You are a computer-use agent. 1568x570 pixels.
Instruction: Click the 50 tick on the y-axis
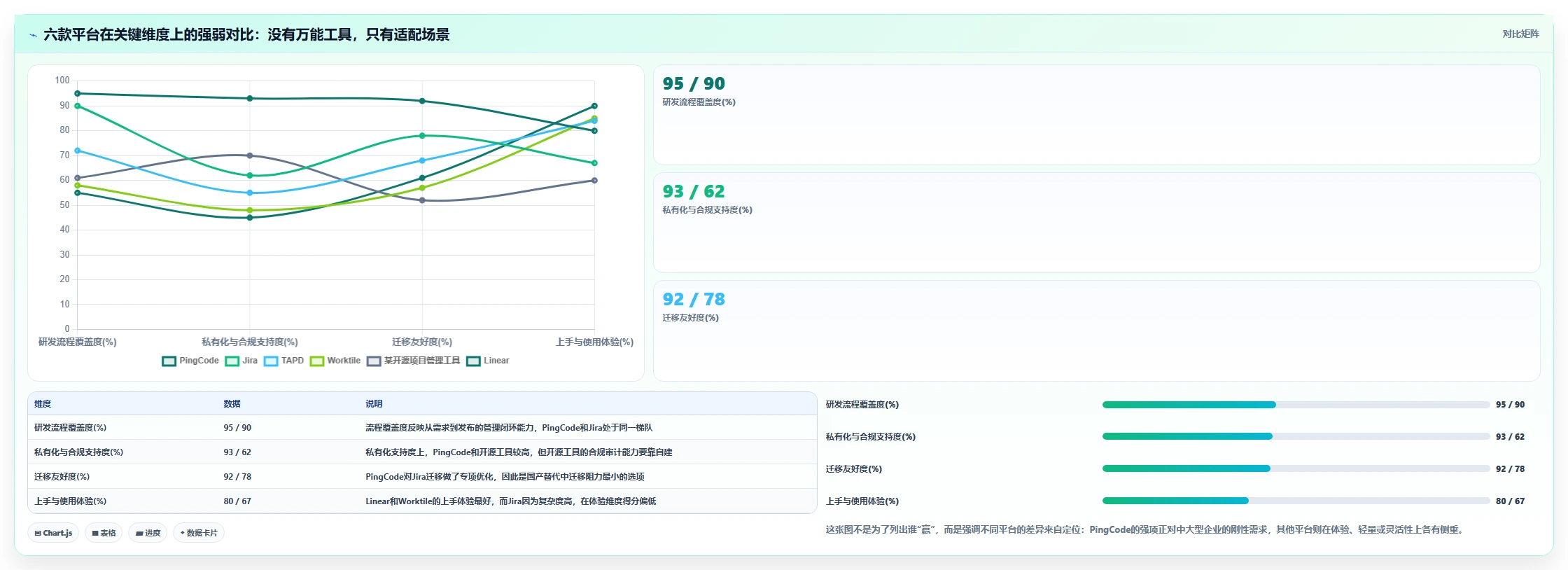click(x=64, y=205)
